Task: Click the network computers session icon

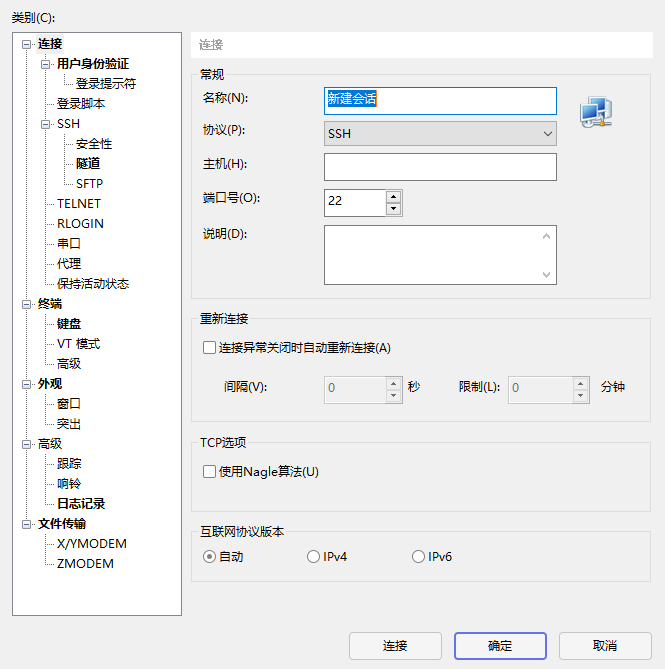Action: click(x=596, y=112)
